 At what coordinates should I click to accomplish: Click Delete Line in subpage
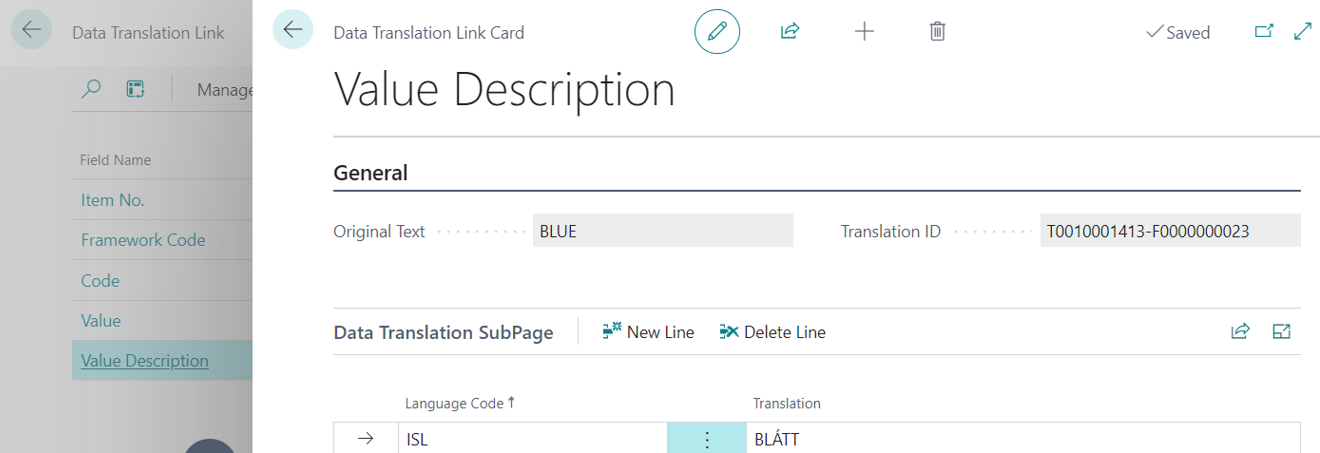pos(772,332)
